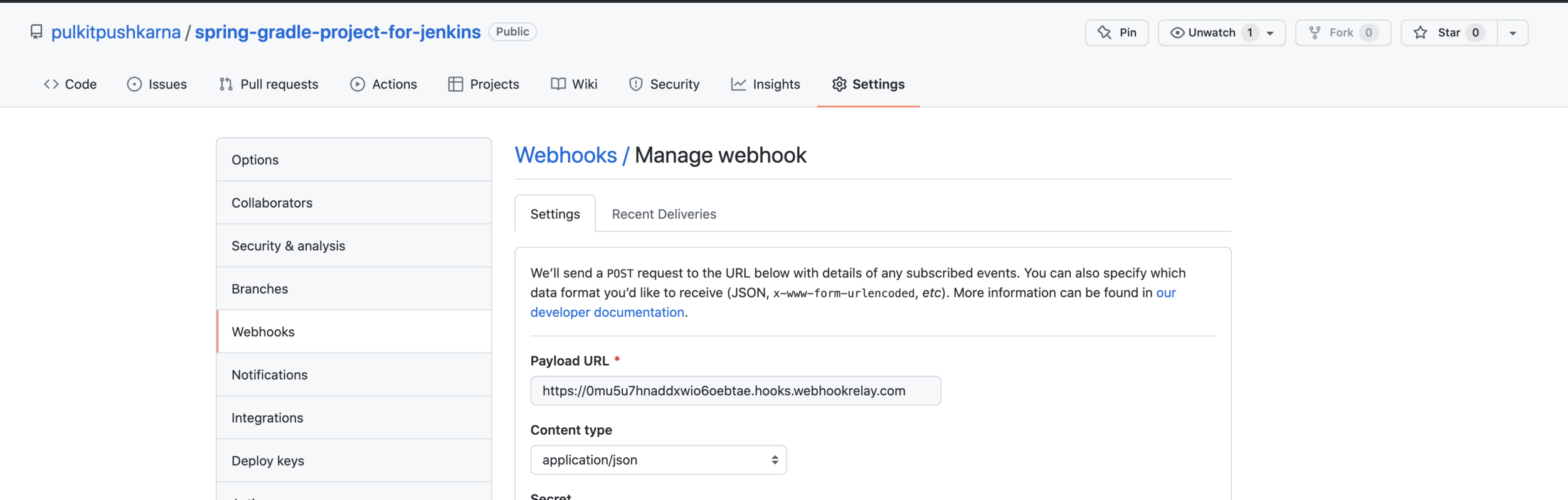
Task: Open Security & analysis sidebar item
Action: (354, 246)
